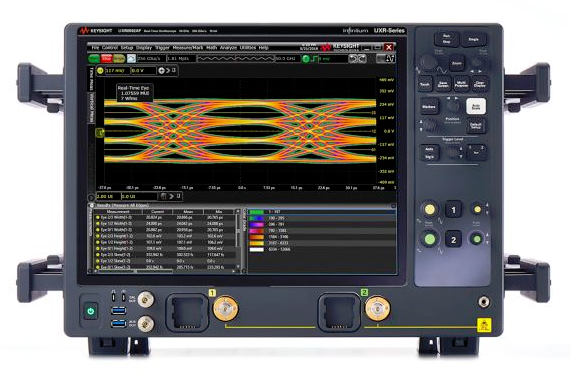The width and height of the screenshot is (570, 372).
Task: Select the Time Meas side tab
Action: pyautogui.click(x=92, y=79)
